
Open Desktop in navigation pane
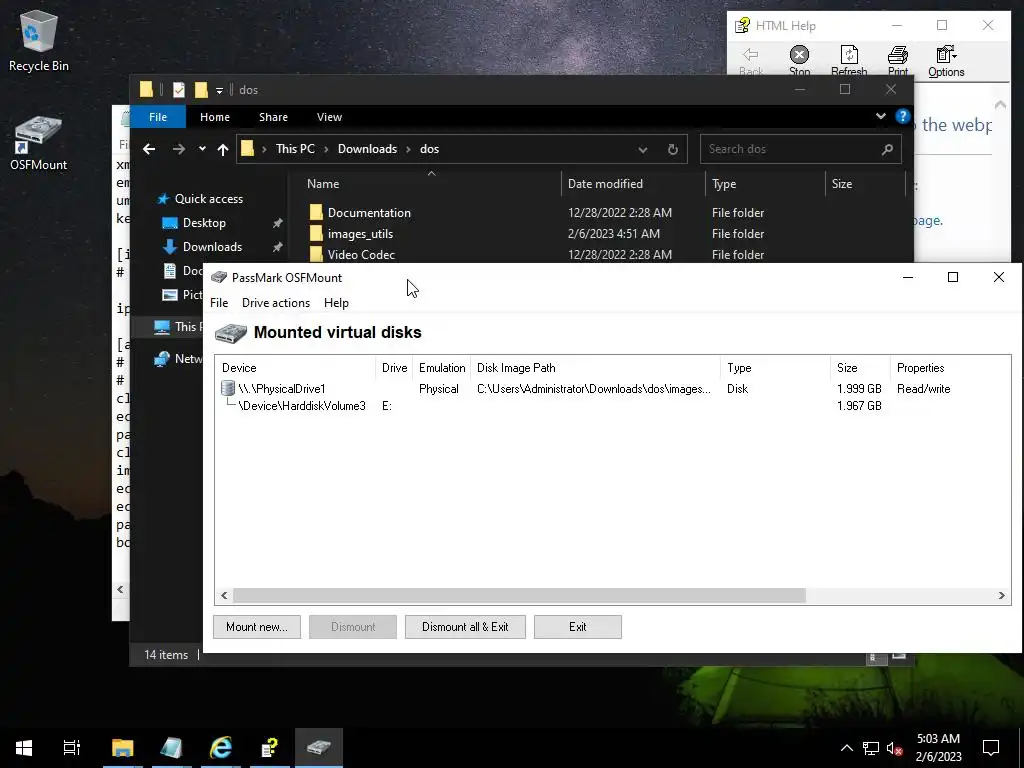tap(204, 223)
